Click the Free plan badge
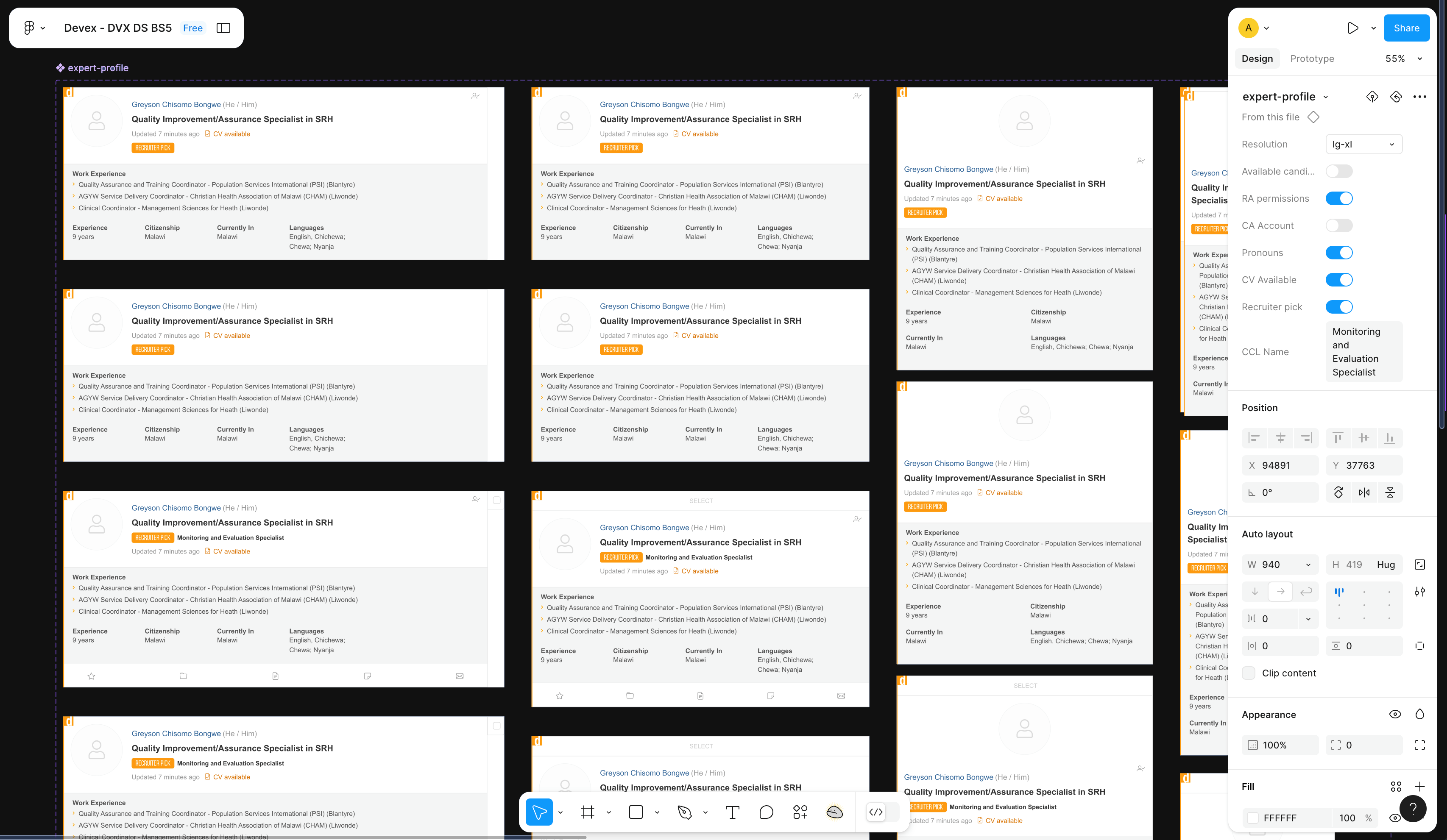Image resolution: width=1447 pixels, height=840 pixels. (x=192, y=28)
